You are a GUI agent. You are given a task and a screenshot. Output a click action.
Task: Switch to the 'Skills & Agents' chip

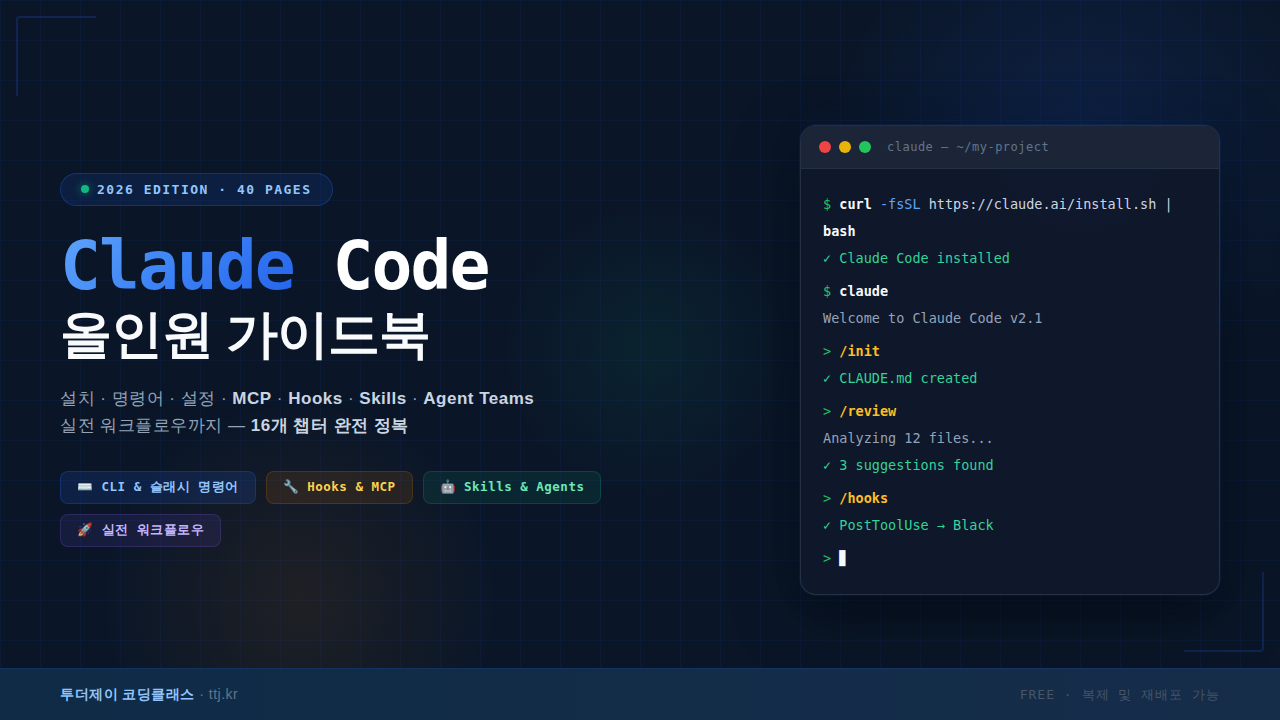pos(512,487)
